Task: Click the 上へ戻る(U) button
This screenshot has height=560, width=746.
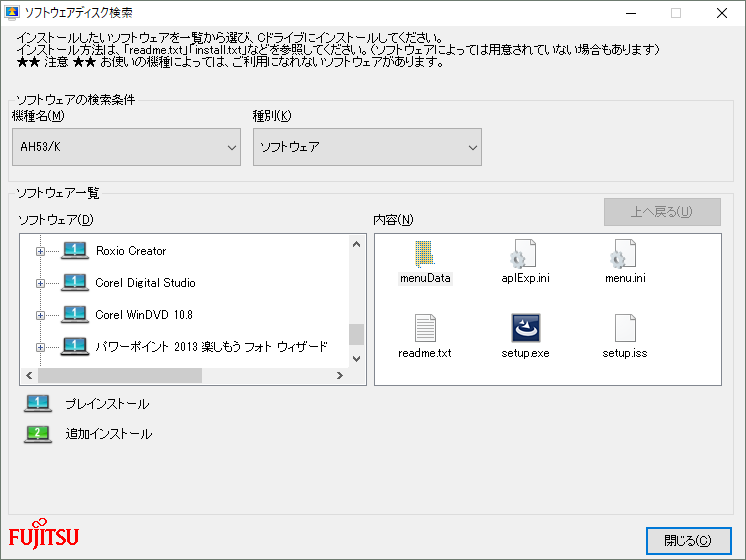Action: coord(662,212)
